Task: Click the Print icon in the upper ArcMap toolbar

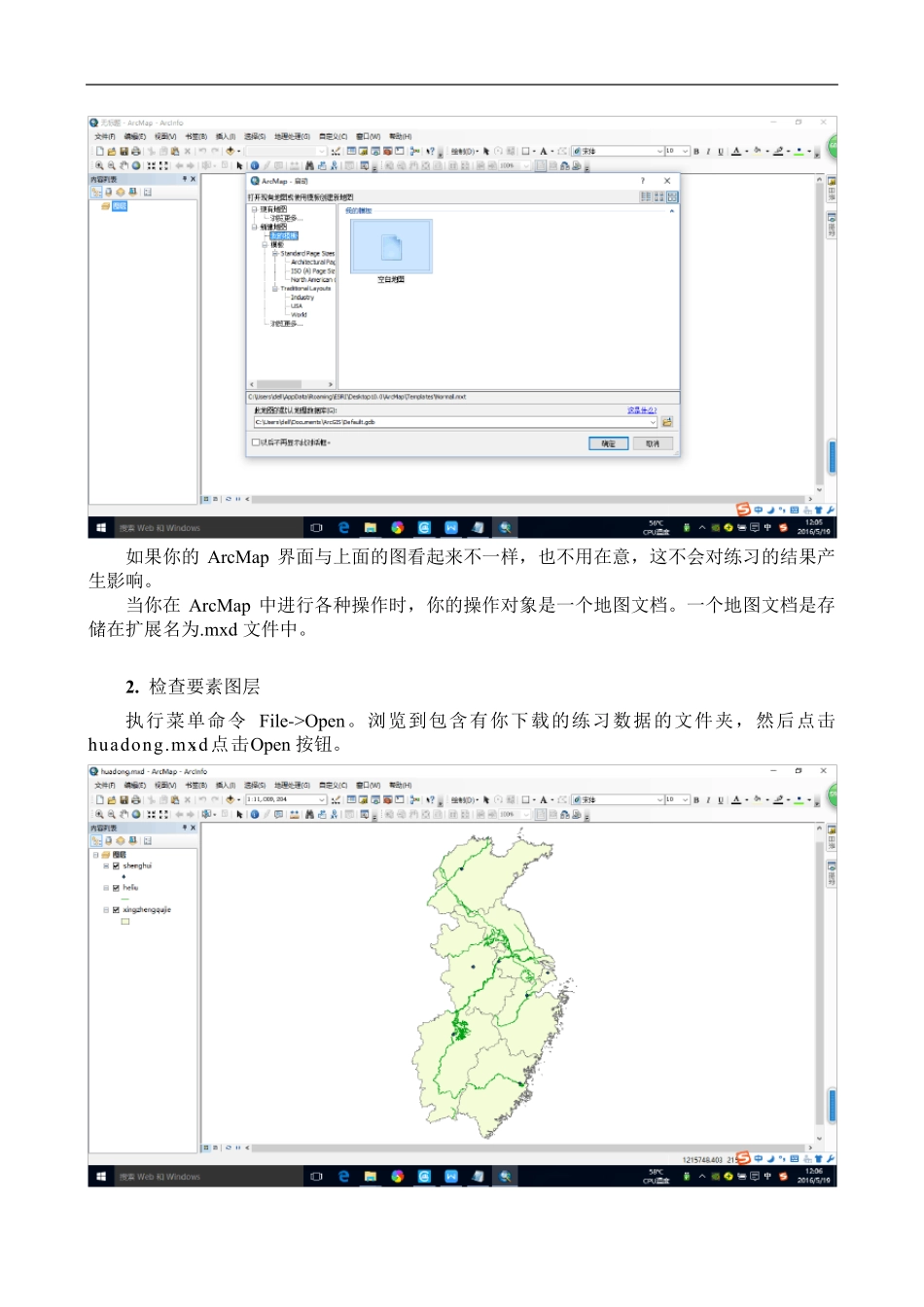Action: [135, 151]
